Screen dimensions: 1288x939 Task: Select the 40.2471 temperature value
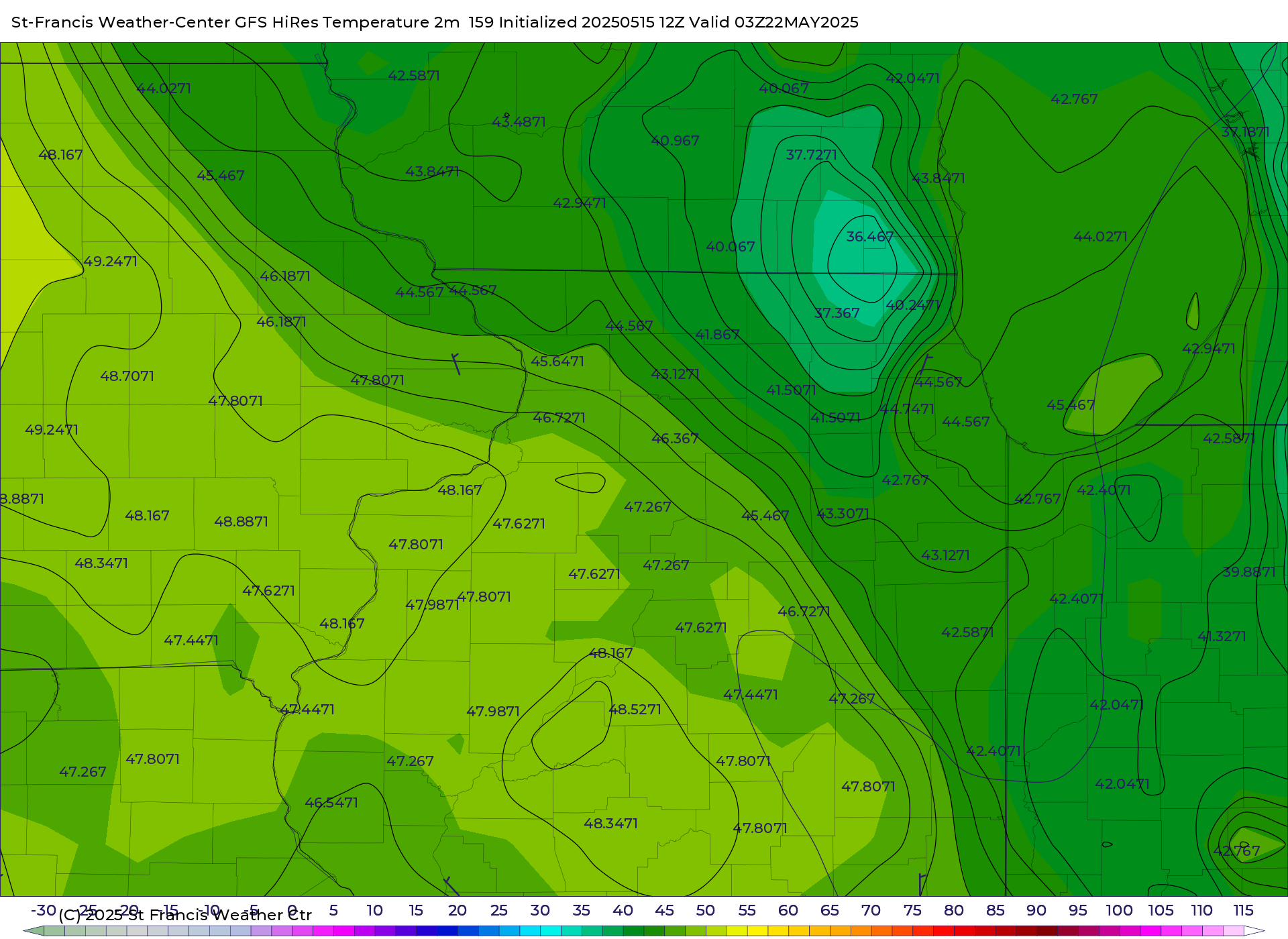tap(912, 305)
